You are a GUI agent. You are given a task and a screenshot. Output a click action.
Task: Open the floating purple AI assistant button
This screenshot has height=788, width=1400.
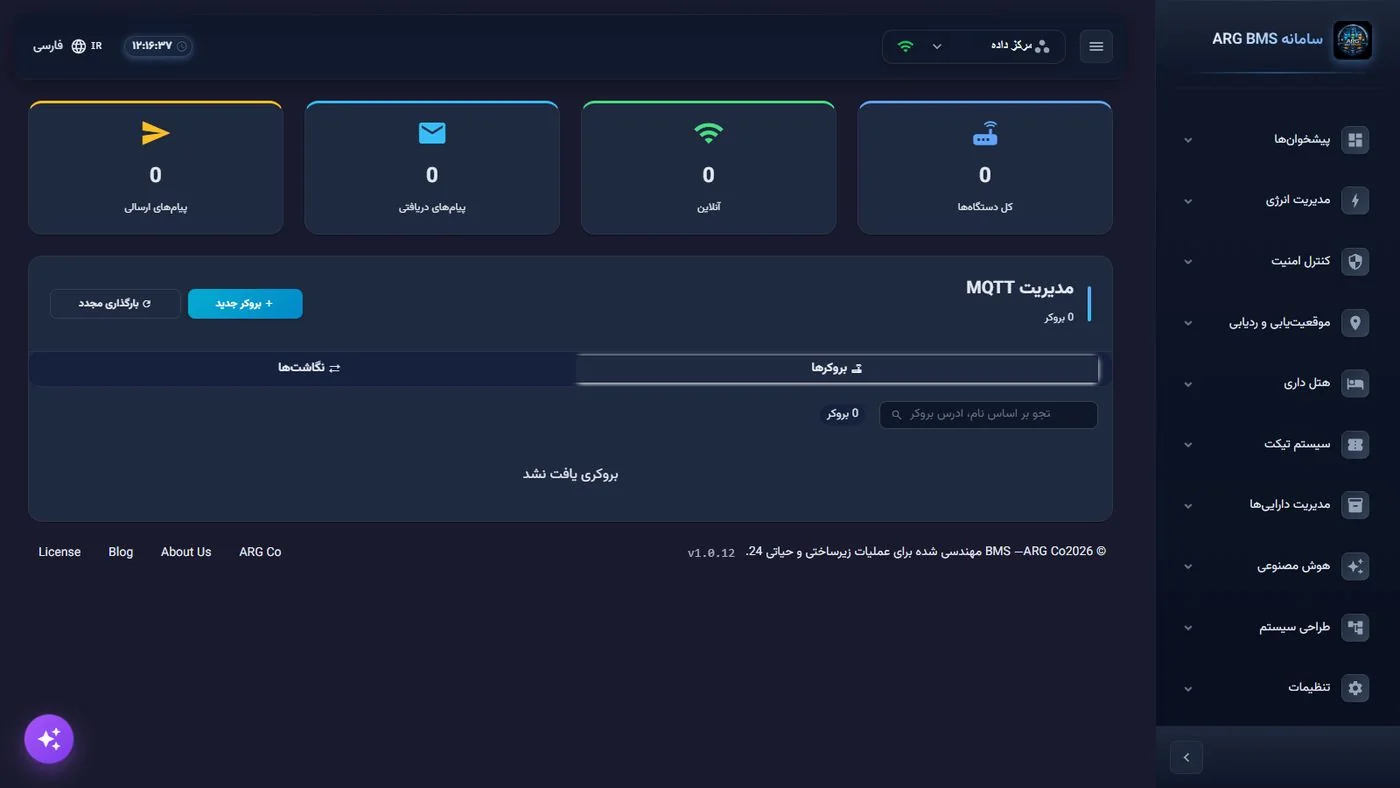coord(49,739)
